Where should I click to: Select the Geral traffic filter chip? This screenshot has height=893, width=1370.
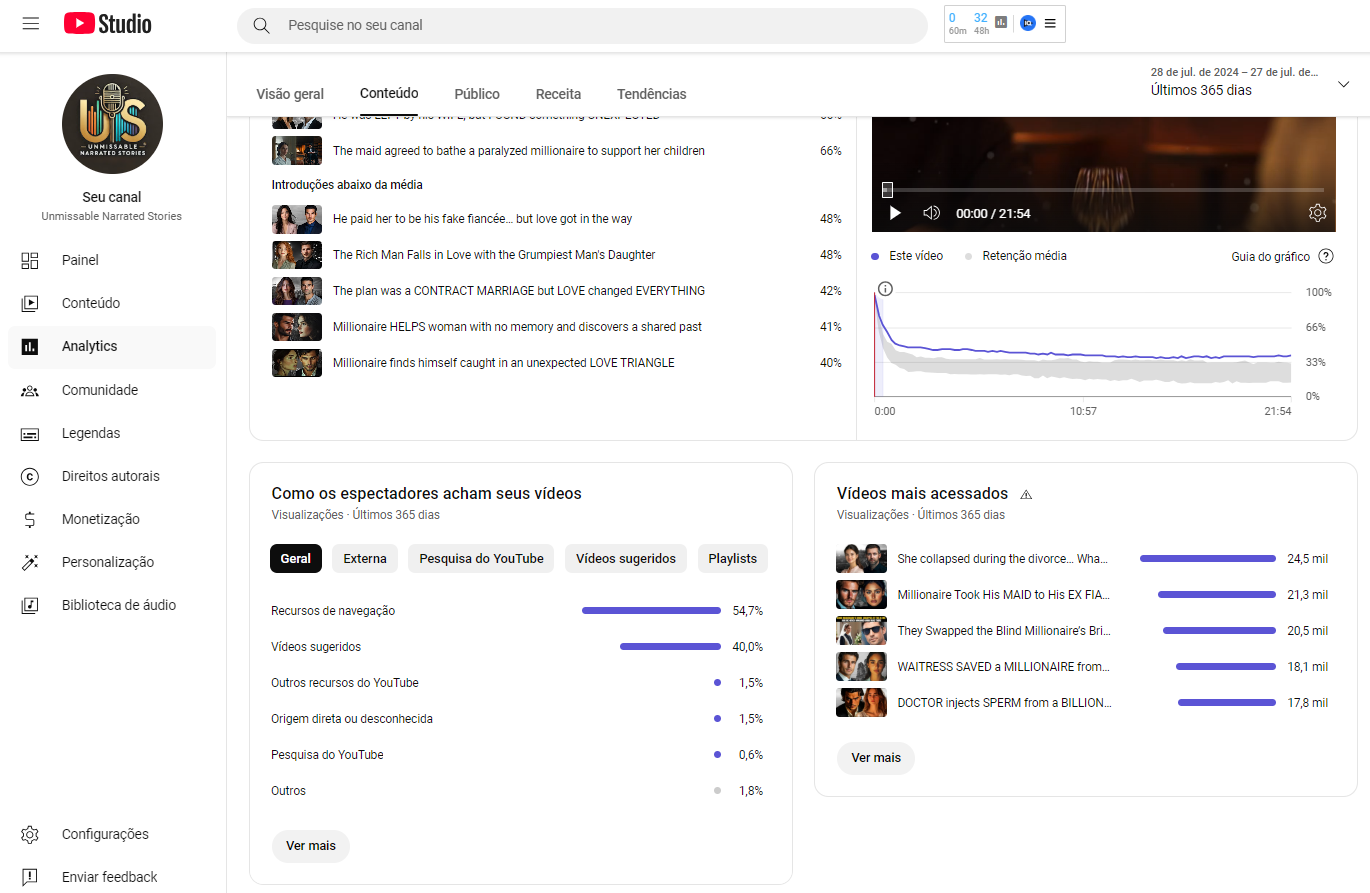(x=296, y=559)
